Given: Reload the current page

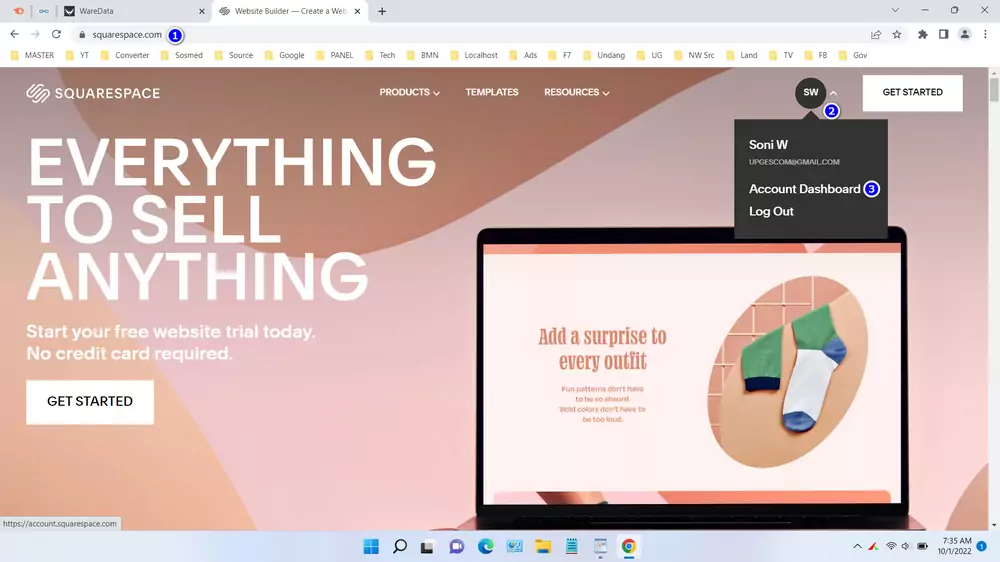Looking at the screenshot, I should pyautogui.click(x=56, y=34).
